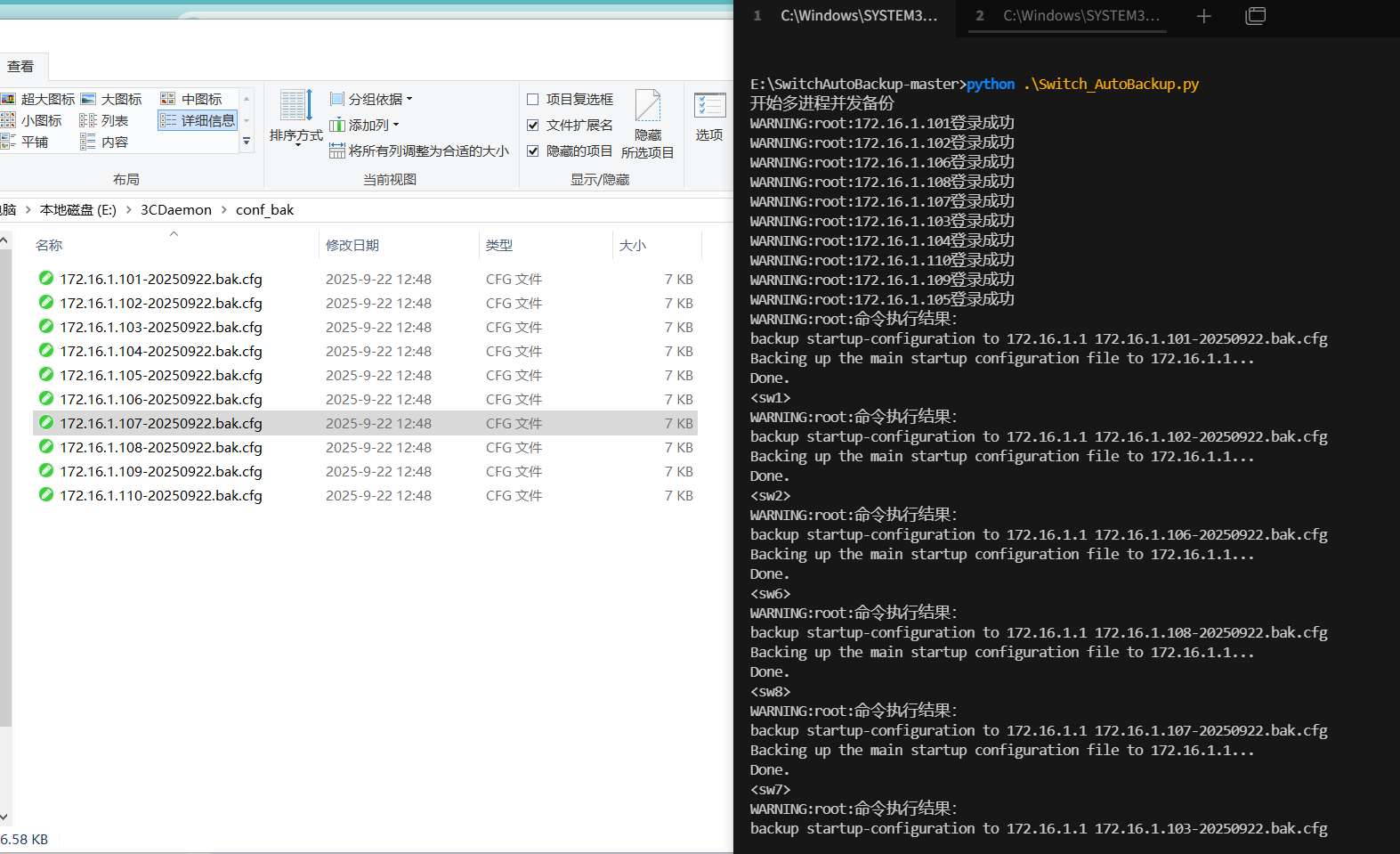Select small icons layout

point(32,120)
